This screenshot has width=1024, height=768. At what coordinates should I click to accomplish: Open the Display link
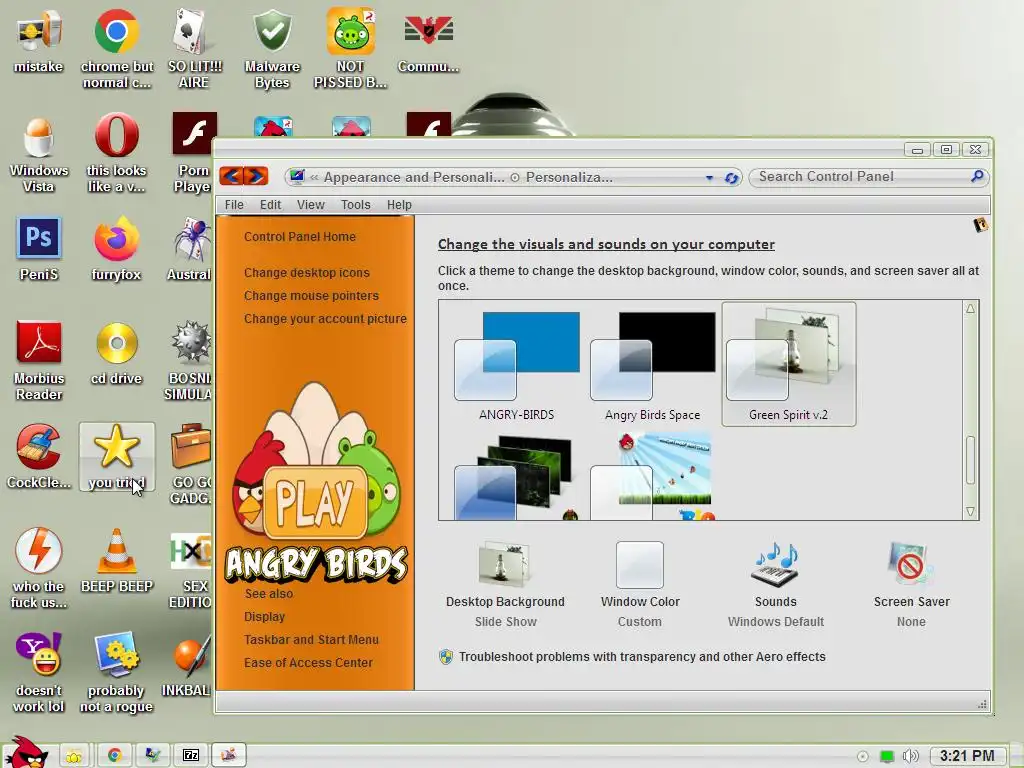point(264,616)
